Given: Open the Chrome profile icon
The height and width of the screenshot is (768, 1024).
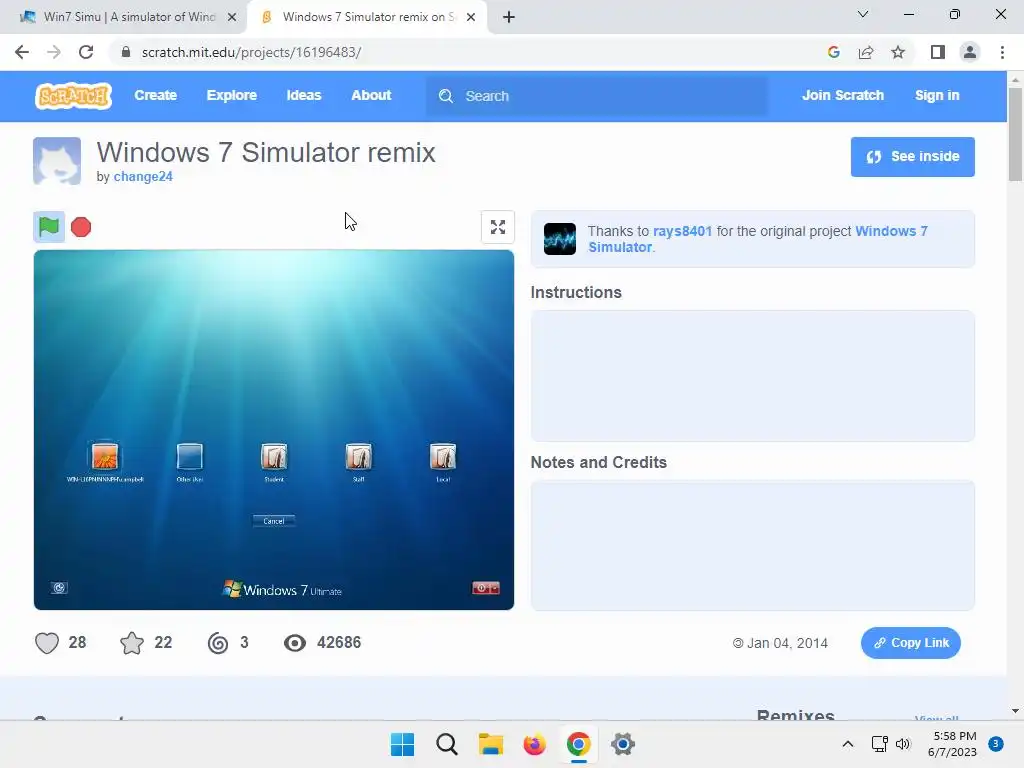Looking at the screenshot, I should click(x=970, y=52).
